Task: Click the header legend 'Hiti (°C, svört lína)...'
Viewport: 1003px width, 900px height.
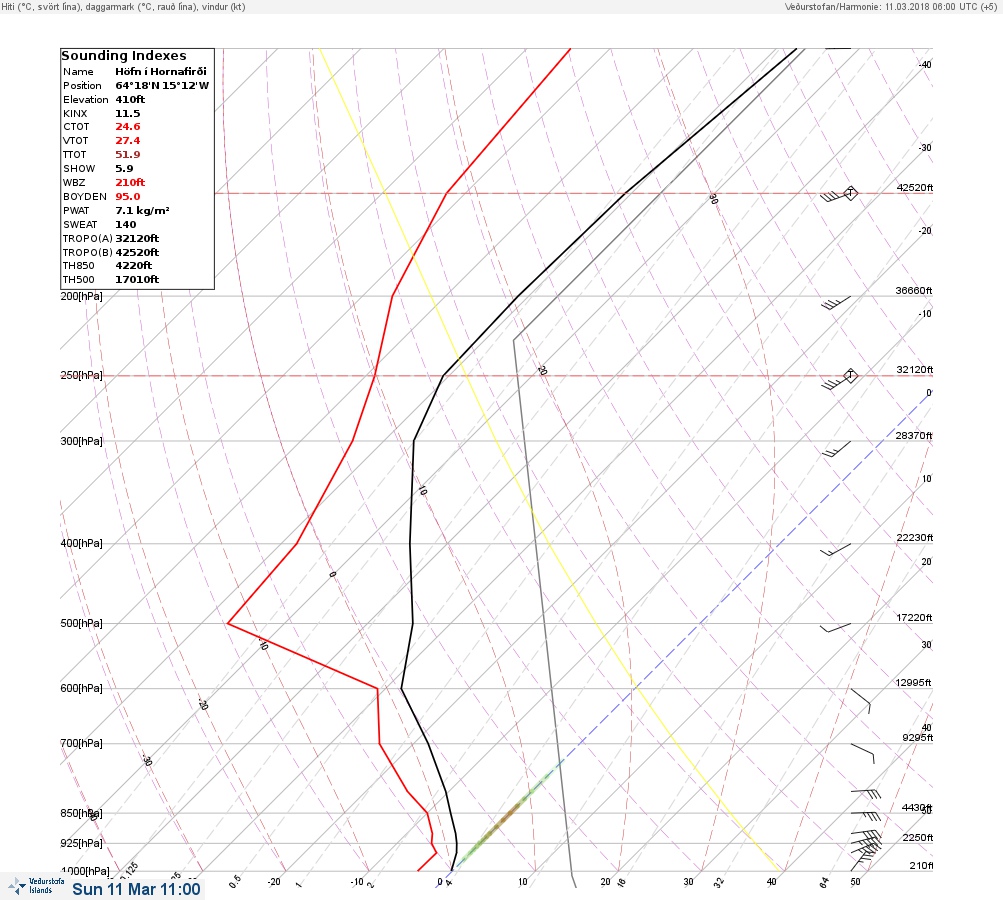Action: 123,6
